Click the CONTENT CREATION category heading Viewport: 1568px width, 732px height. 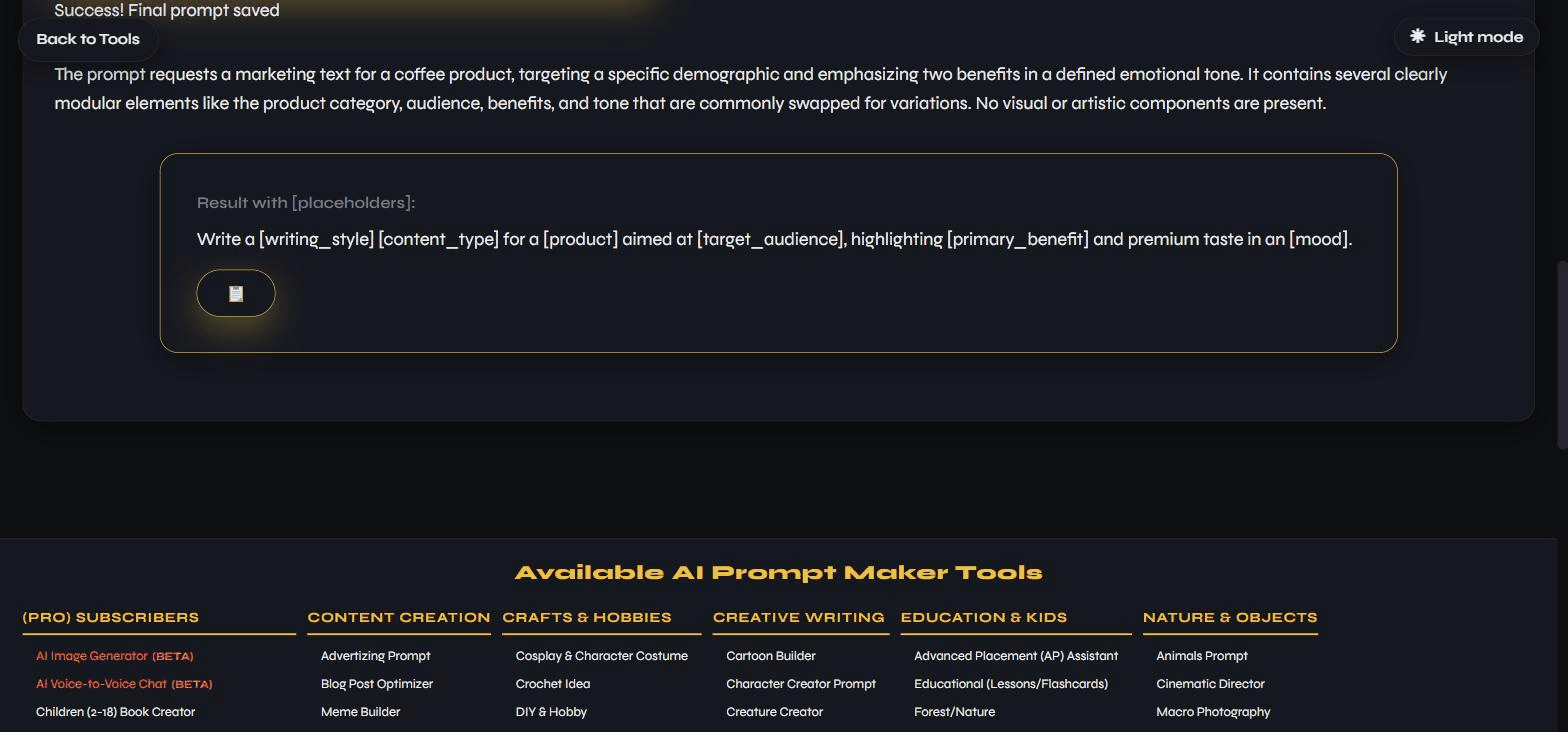point(399,617)
